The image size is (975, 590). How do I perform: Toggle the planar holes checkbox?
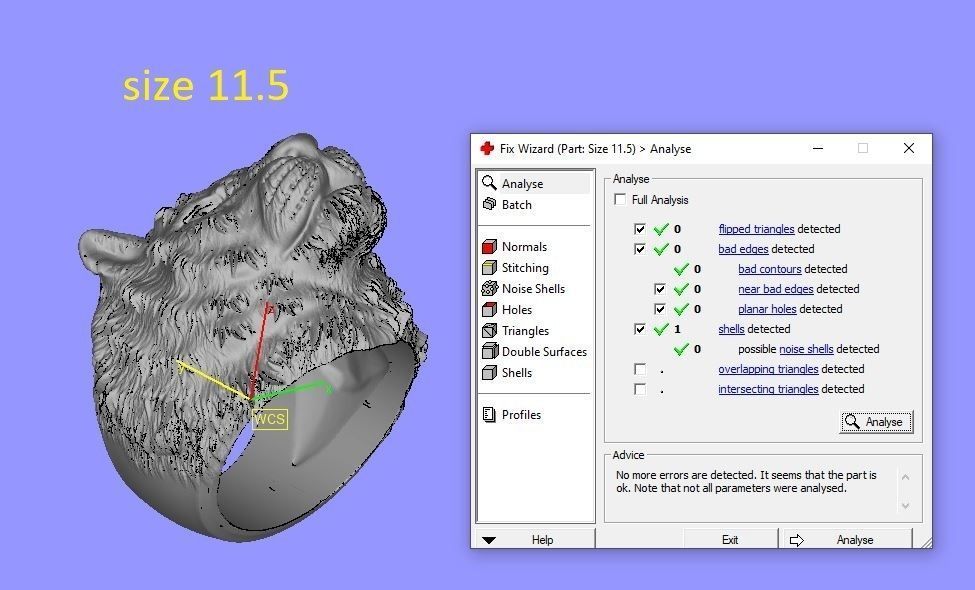pyautogui.click(x=659, y=309)
